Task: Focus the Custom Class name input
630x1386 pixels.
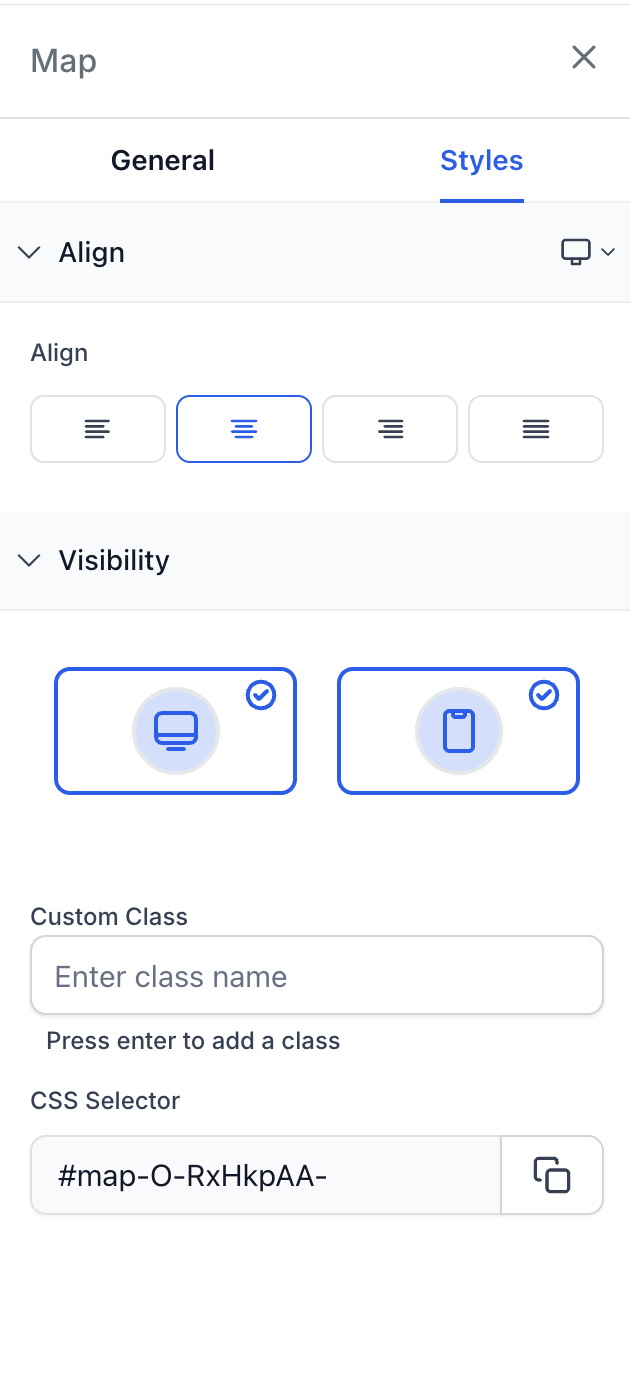Action: 317,975
